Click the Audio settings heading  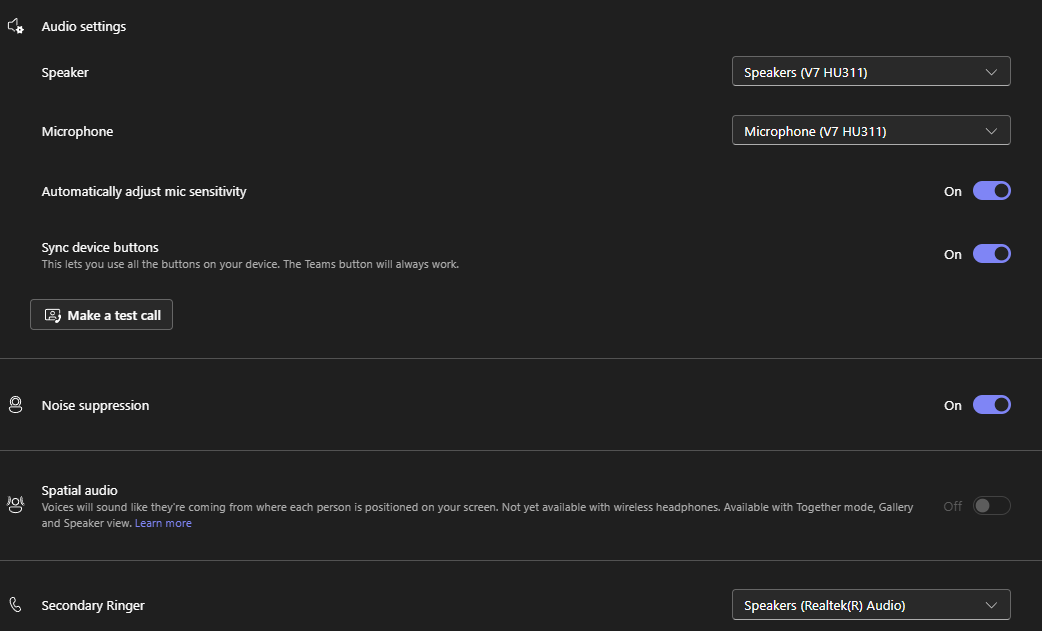click(x=84, y=27)
